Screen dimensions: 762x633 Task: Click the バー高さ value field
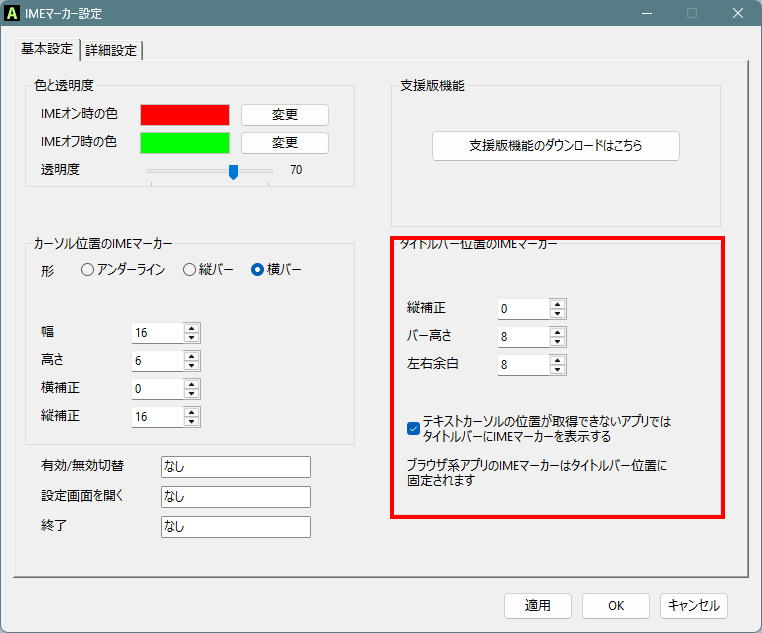[524, 337]
